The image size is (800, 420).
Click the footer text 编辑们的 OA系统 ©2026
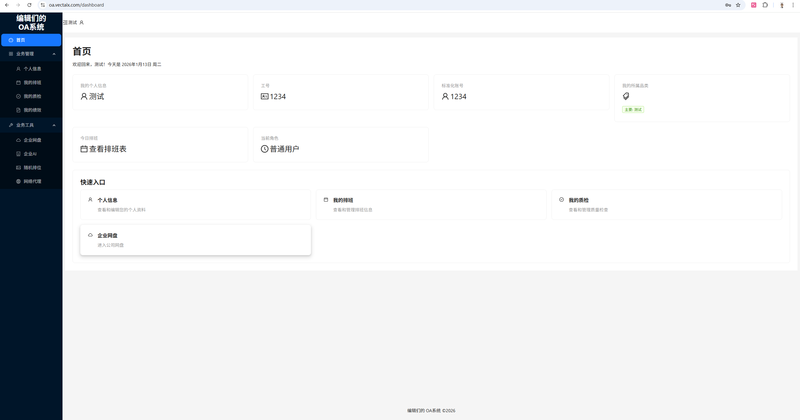(431, 411)
